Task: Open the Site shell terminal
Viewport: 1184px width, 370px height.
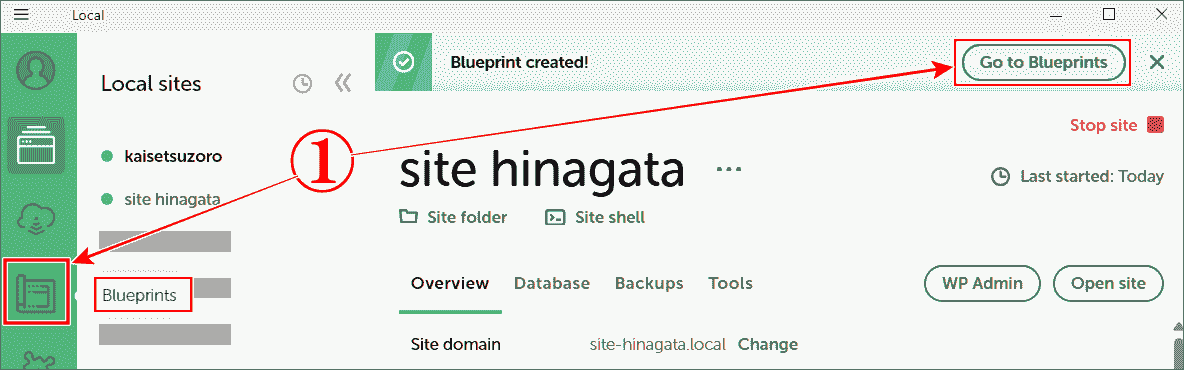Action: coord(595,217)
